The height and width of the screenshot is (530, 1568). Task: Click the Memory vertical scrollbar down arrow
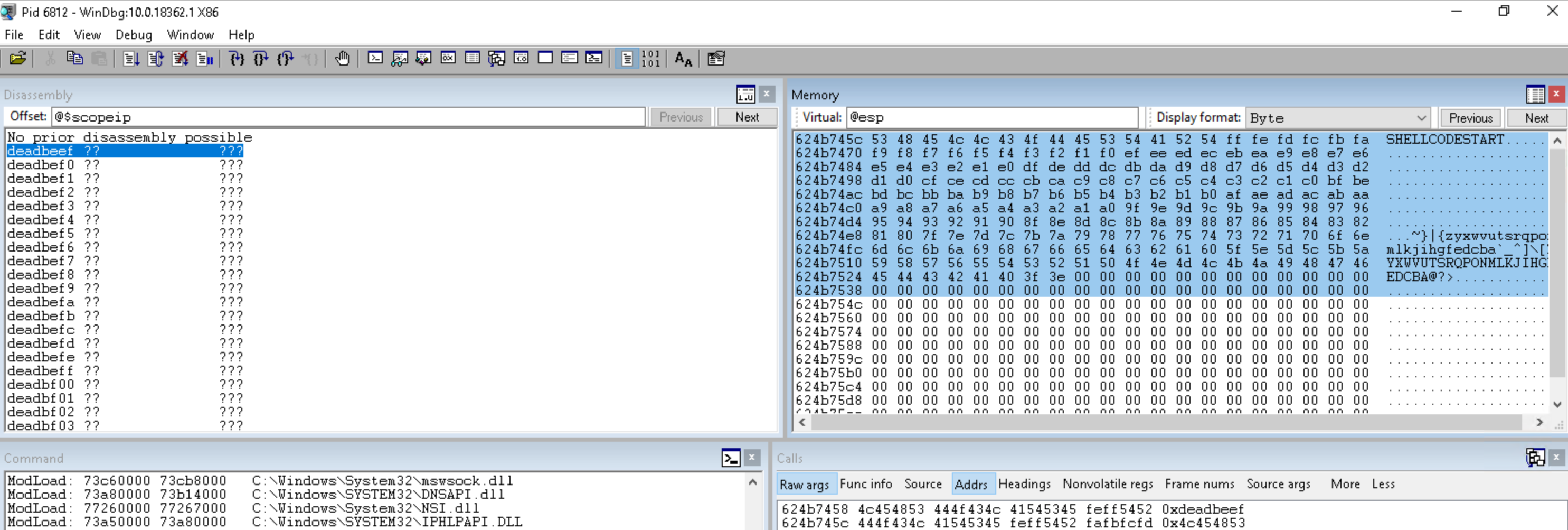pyautogui.click(x=1557, y=404)
